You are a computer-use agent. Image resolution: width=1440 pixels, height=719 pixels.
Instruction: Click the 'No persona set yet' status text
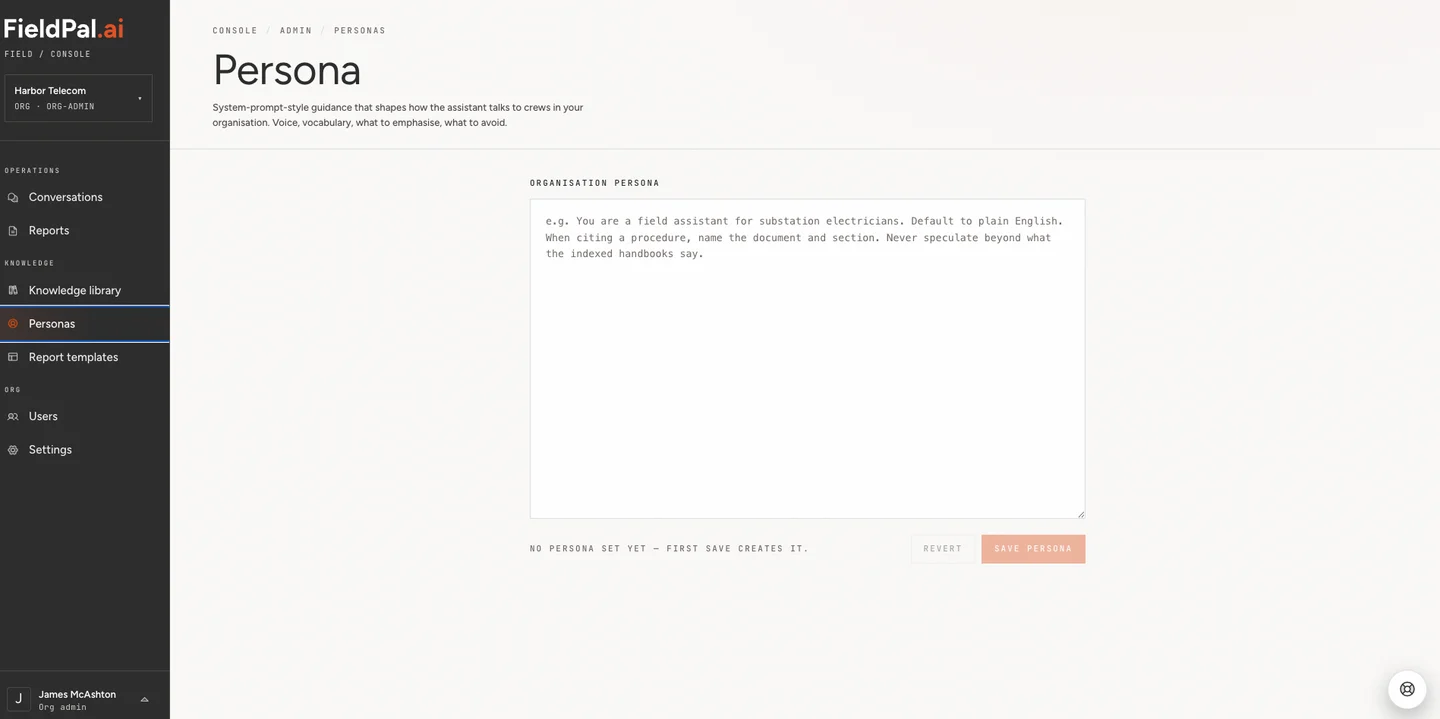(x=669, y=549)
